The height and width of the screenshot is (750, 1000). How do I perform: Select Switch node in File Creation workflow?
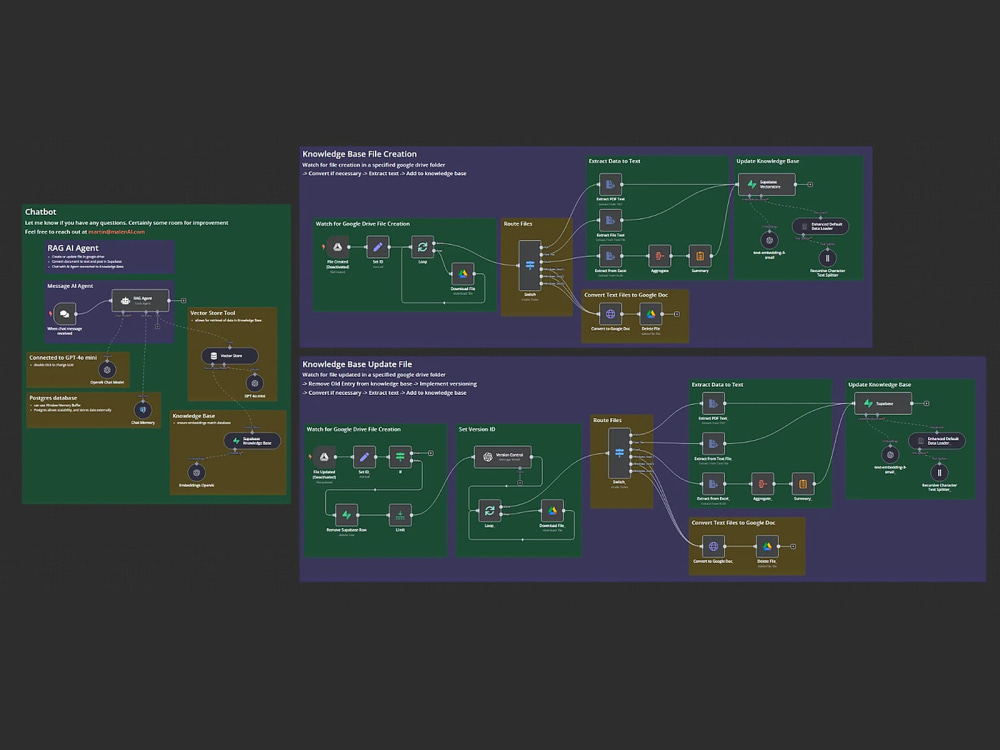[x=530, y=265]
